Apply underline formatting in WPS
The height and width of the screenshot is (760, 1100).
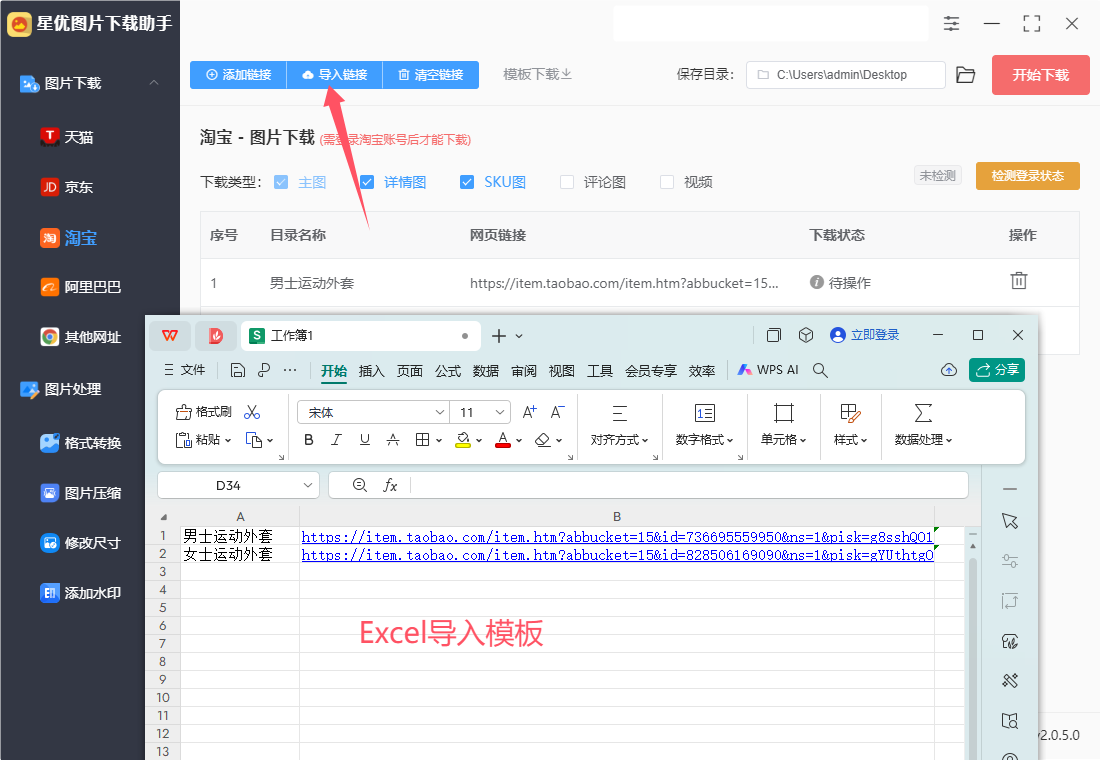[365, 440]
